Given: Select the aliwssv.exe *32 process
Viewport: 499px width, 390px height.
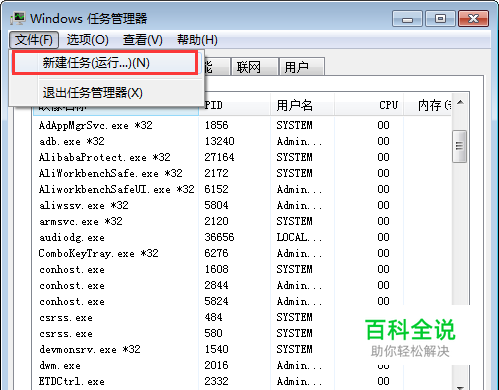Looking at the screenshot, I should (84, 205).
